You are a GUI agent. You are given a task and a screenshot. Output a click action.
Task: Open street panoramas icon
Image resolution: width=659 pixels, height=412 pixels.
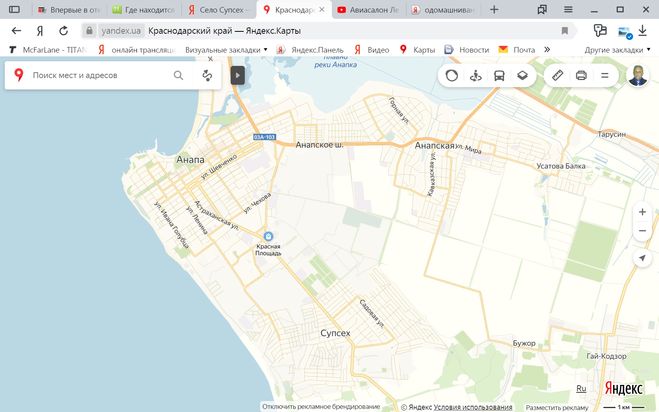point(475,75)
